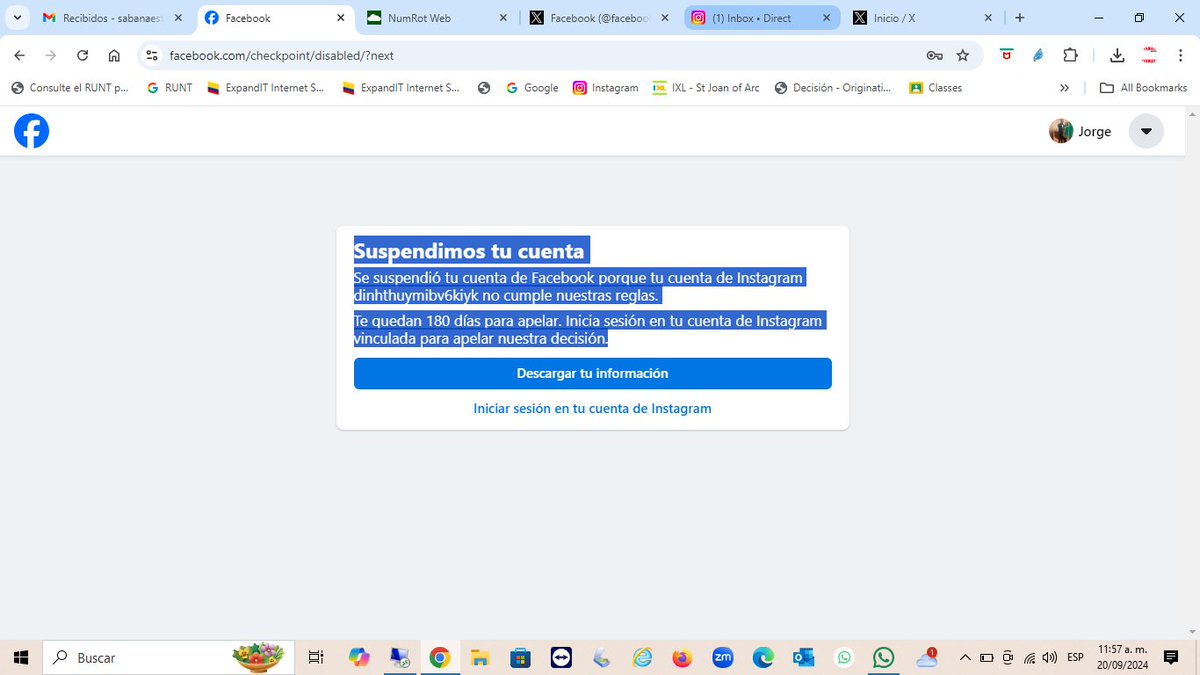Open TeamViewer on the taskbar
The height and width of the screenshot is (675, 1200).
[x=561, y=657]
